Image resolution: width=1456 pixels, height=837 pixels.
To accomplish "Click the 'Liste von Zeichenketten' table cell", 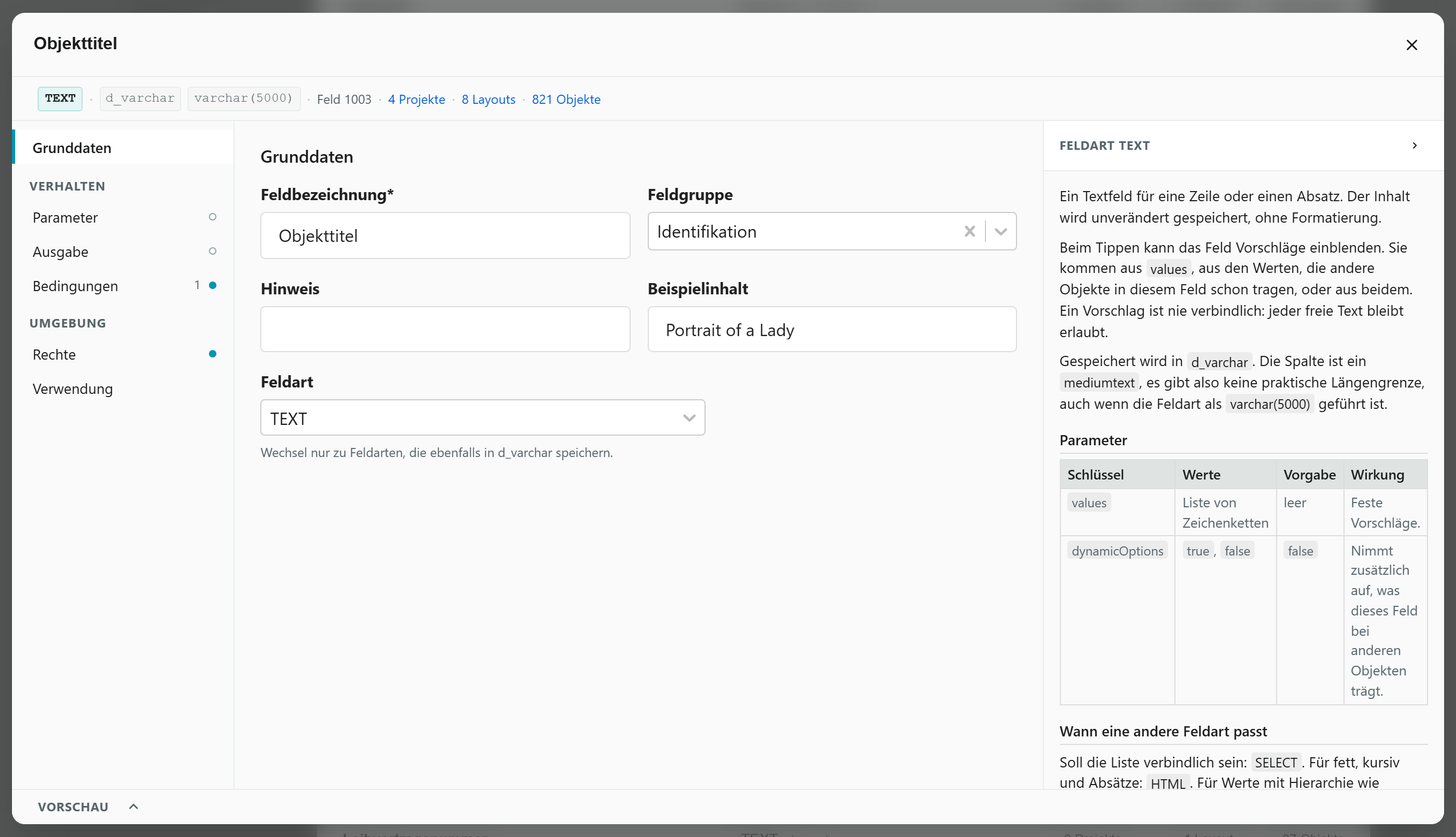I will click(x=1225, y=512).
